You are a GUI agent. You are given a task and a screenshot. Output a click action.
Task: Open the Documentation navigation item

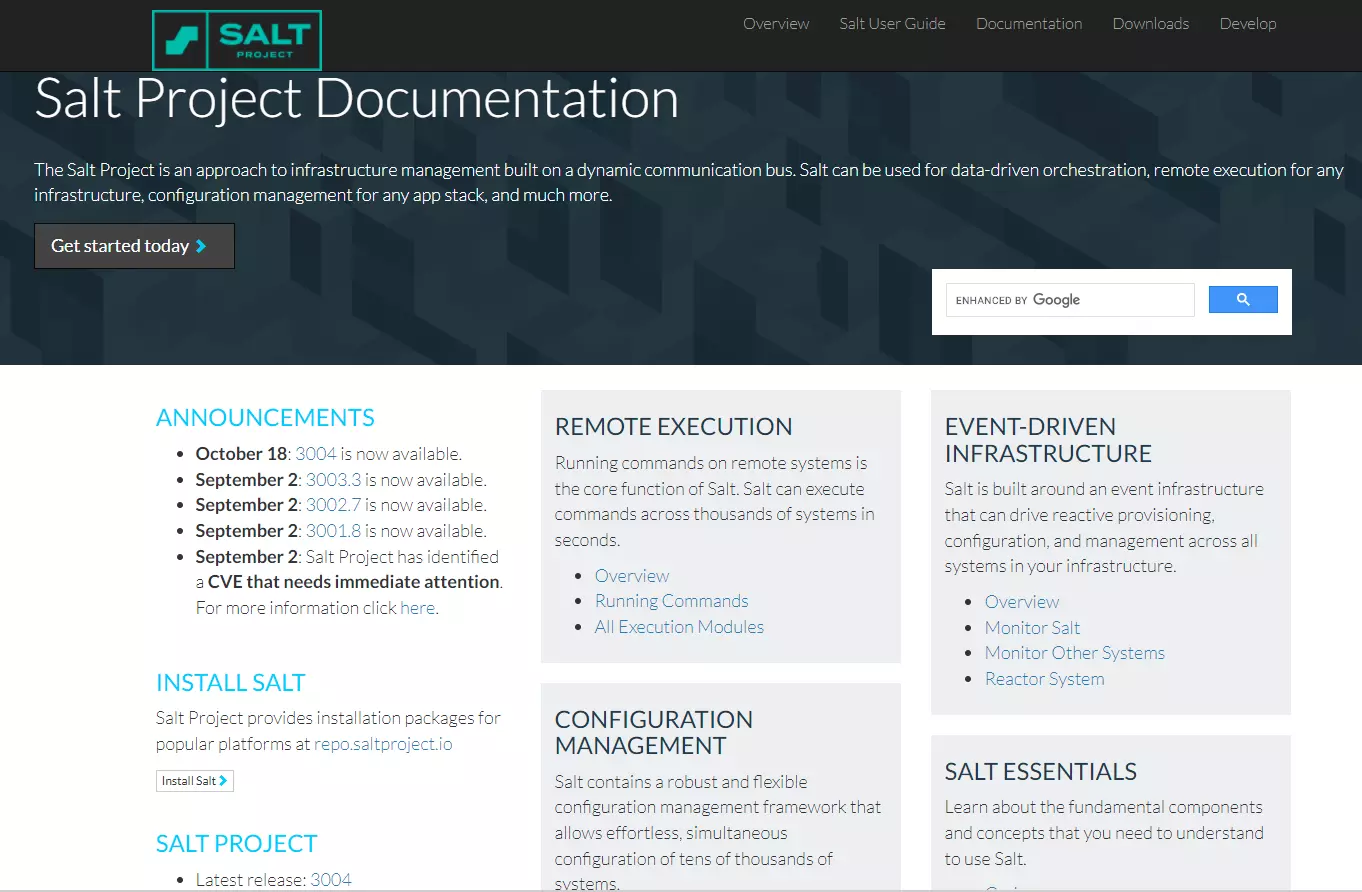1029,23
